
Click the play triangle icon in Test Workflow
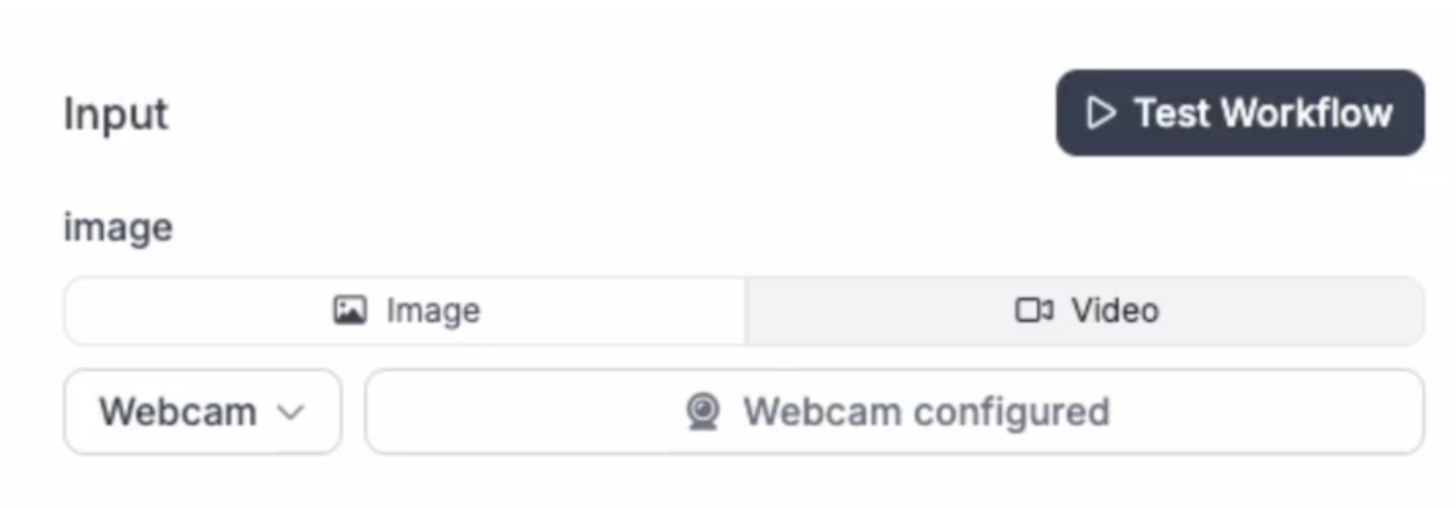pos(1101,113)
